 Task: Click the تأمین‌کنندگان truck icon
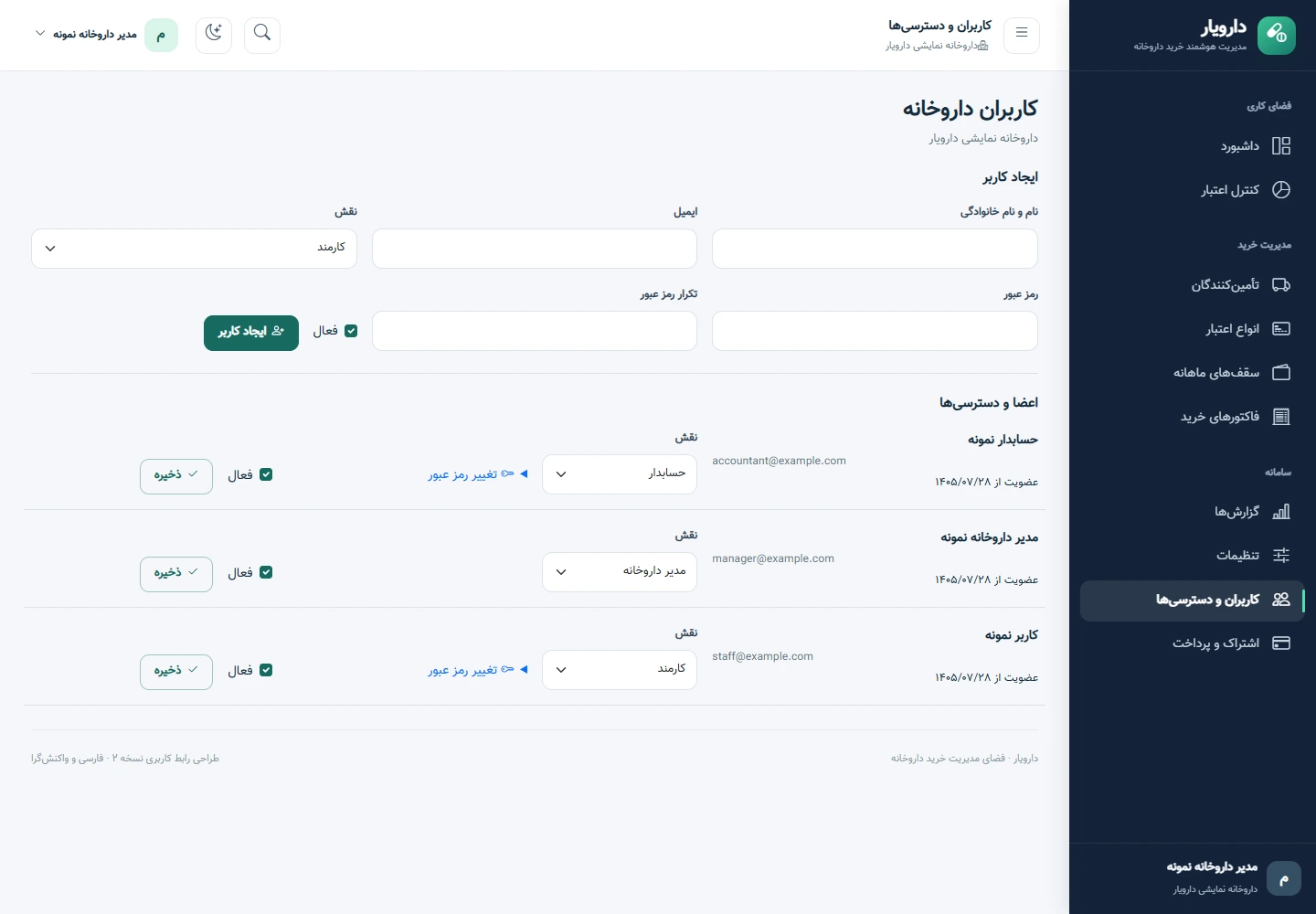1281,285
